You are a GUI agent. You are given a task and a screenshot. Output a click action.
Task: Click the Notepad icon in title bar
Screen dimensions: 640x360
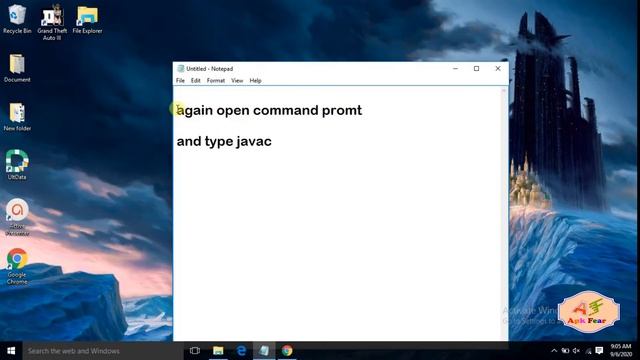click(x=181, y=69)
